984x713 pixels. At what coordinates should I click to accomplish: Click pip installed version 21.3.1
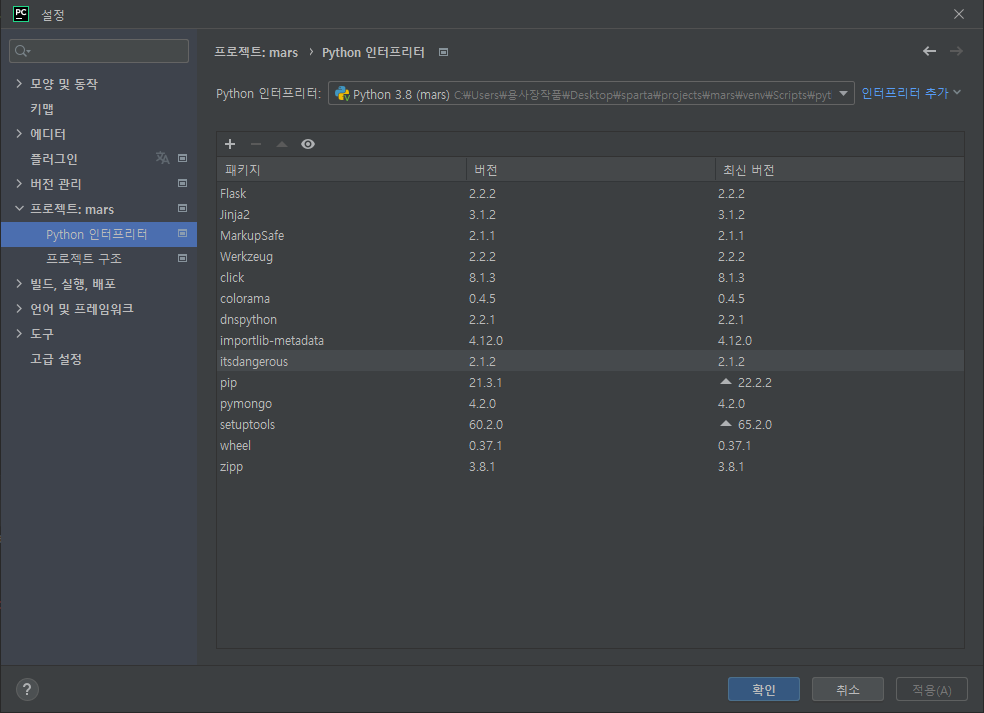pyautogui.click(x=485, y=383)
